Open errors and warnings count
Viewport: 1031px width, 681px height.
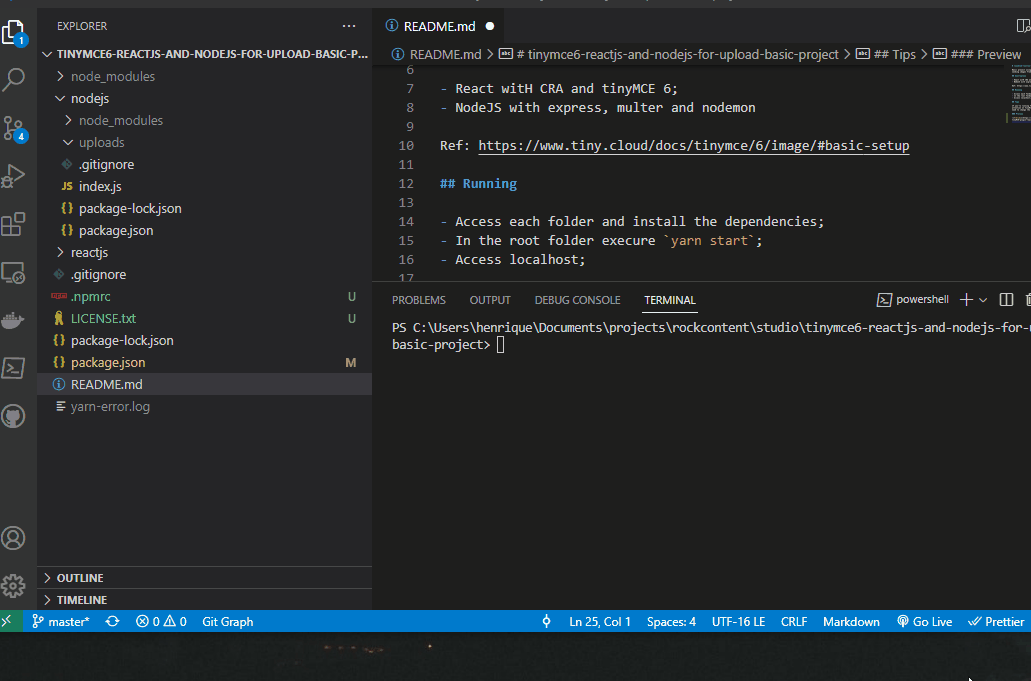click(161, 621)
